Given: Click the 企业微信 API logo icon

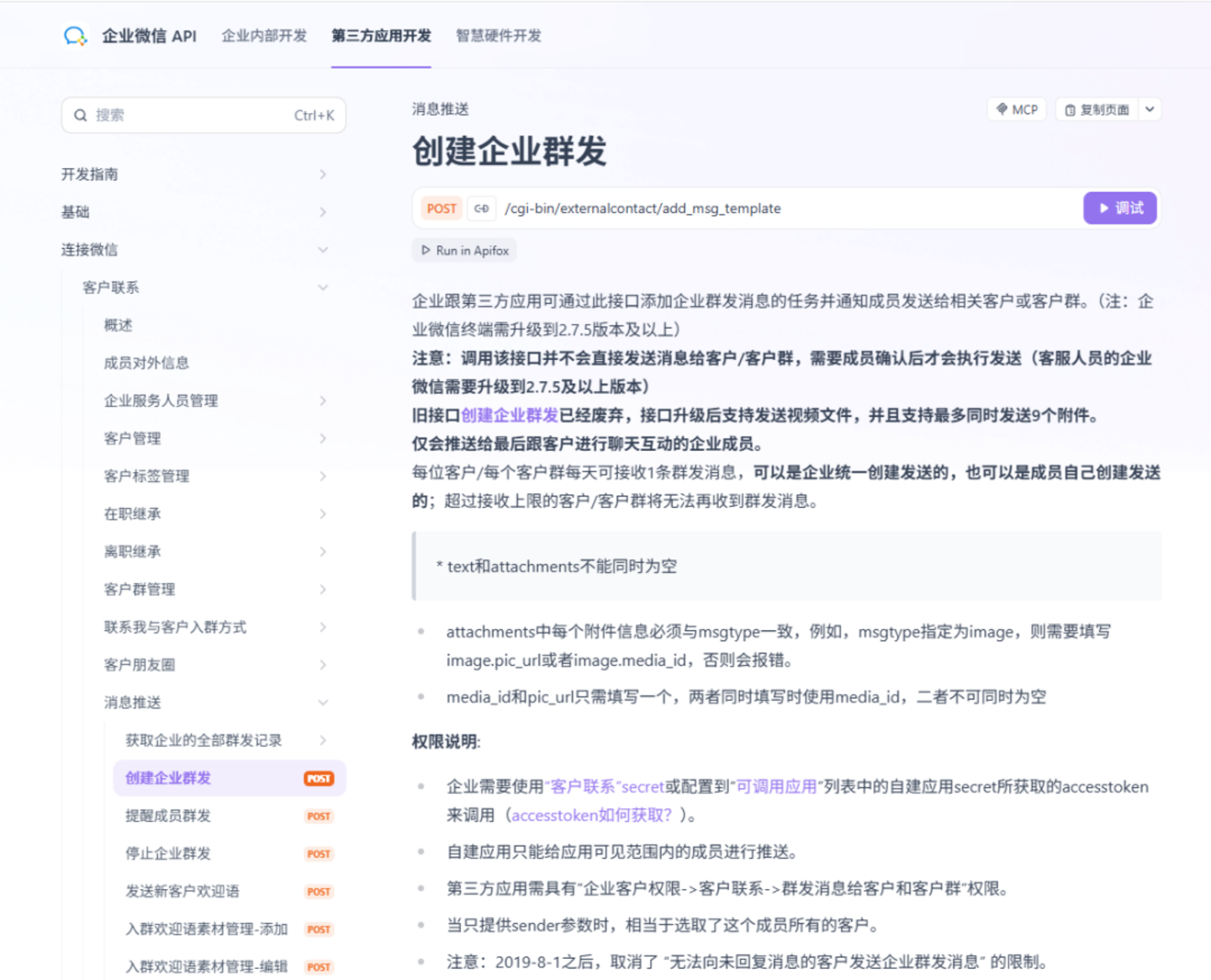Looking at the screenshot, I should (76, 35).
